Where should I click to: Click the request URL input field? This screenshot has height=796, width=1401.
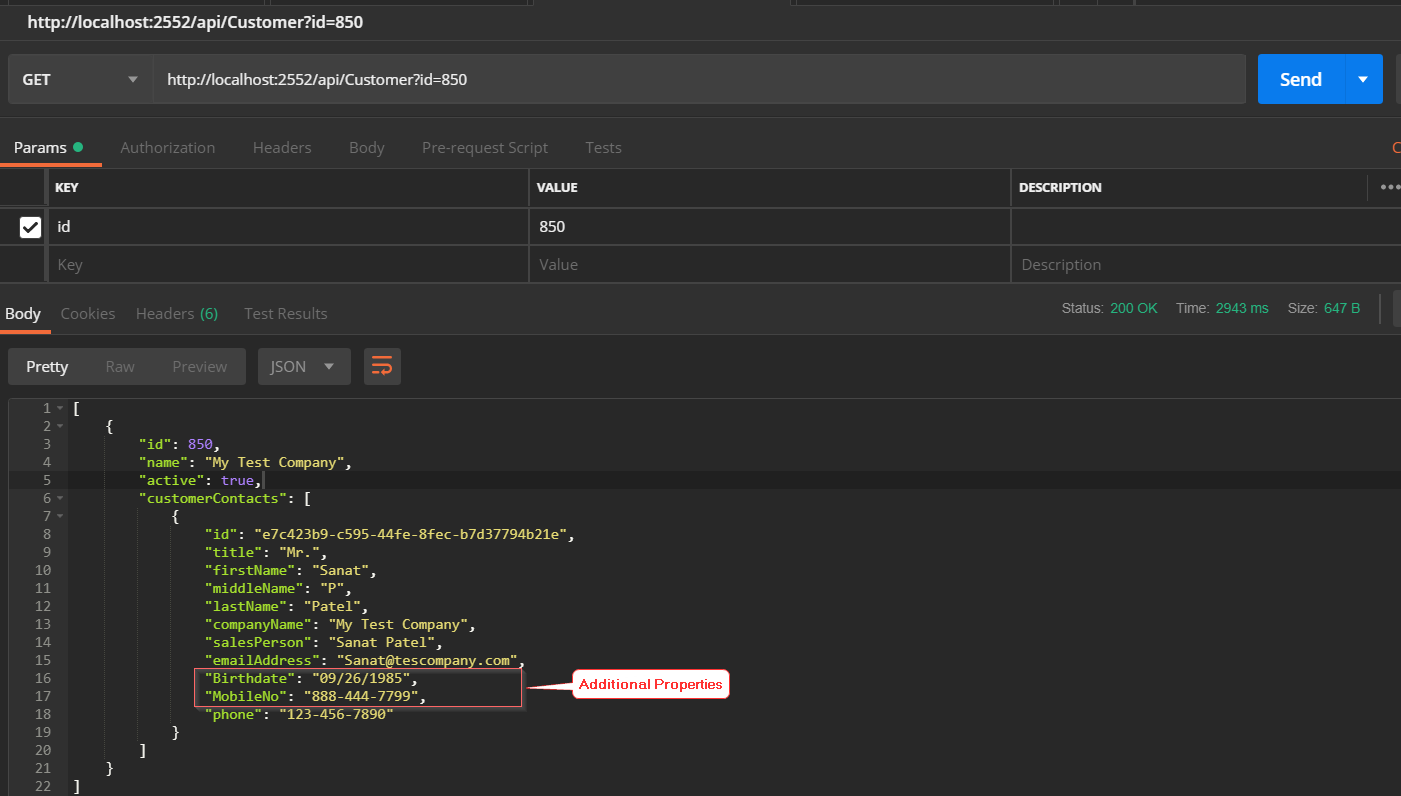pos(600,78)
